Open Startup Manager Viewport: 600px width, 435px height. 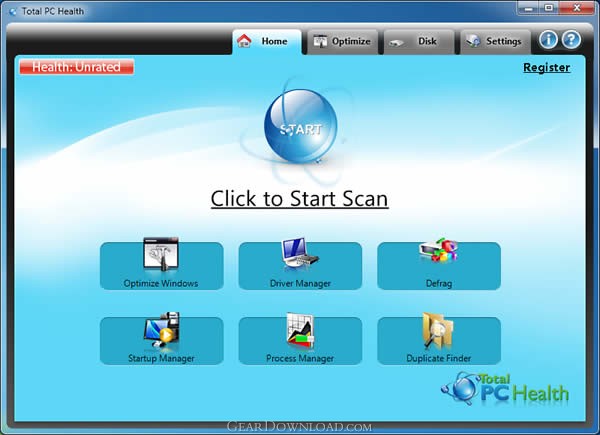coord(161,341)
